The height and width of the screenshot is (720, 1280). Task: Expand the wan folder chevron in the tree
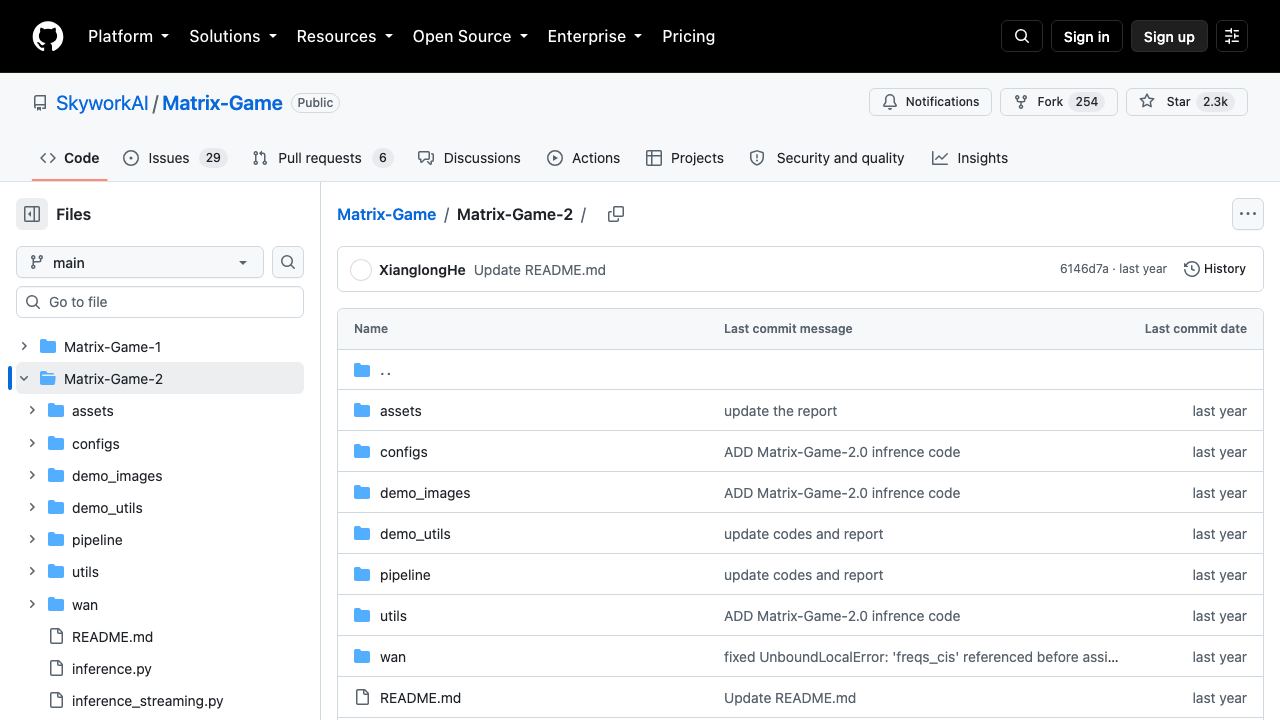(32, 604)
